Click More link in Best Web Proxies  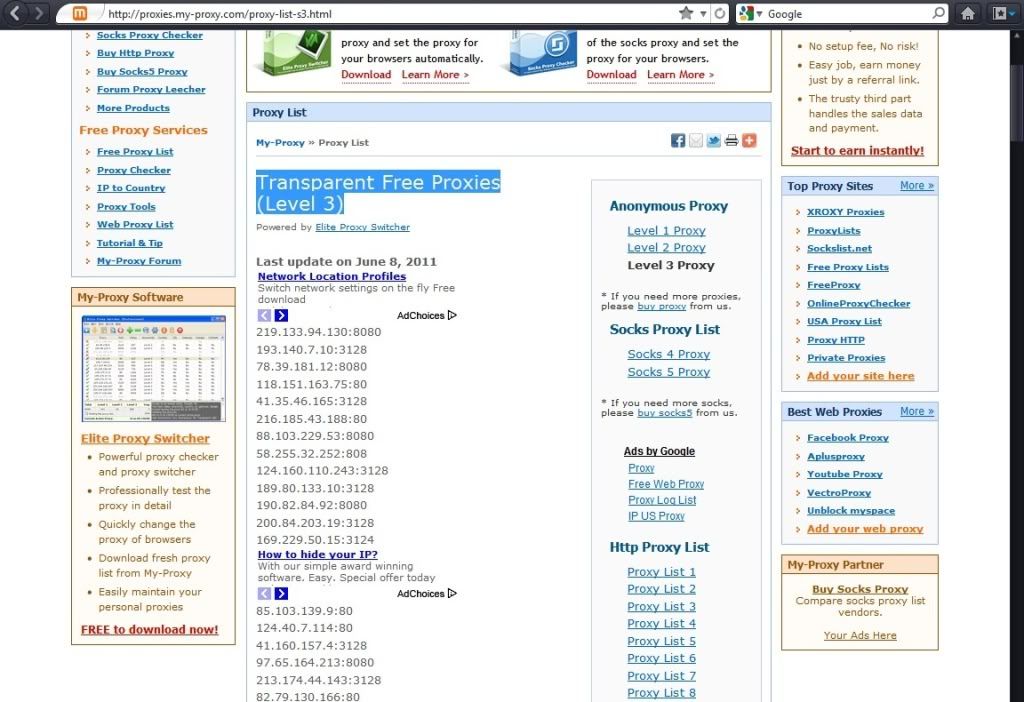pyautogui.click(x=917, y=411)
